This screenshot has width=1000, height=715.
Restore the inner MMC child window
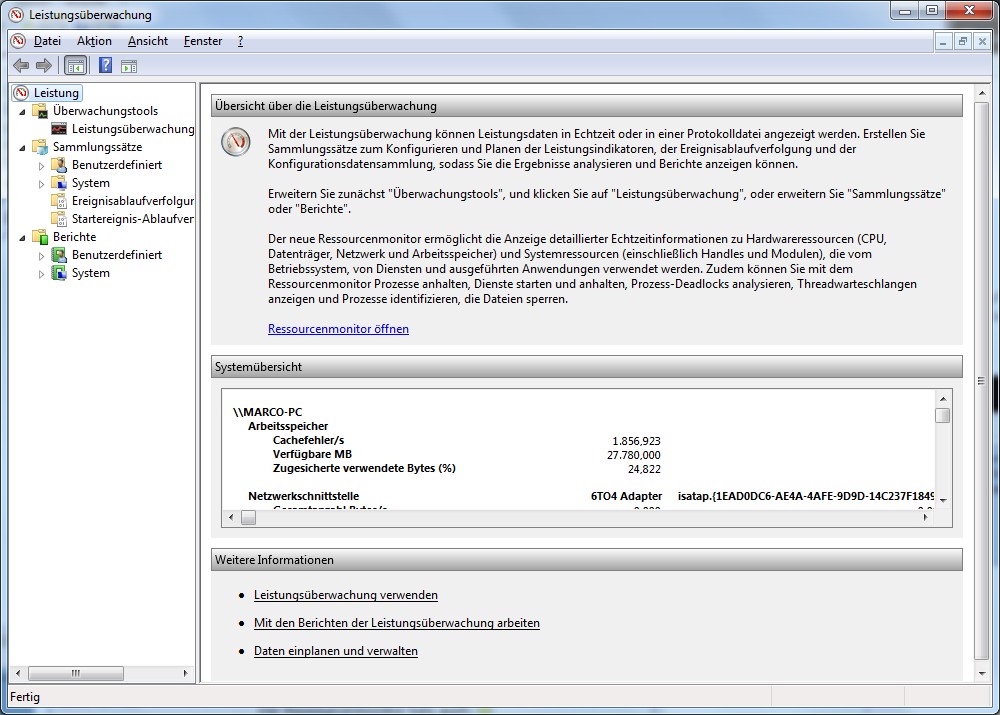[x=962, y=41]
